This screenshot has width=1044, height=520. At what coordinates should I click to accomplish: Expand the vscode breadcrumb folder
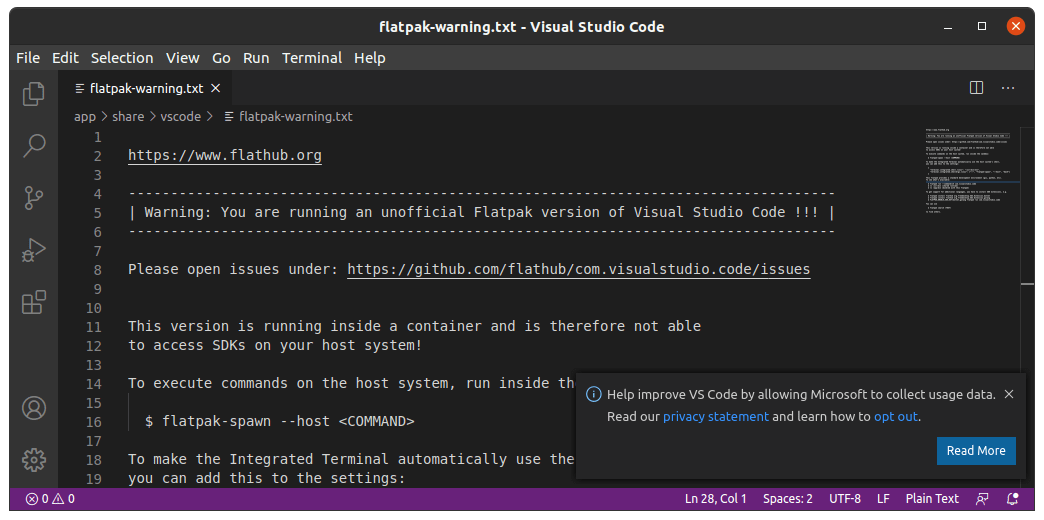click(181, 117)
